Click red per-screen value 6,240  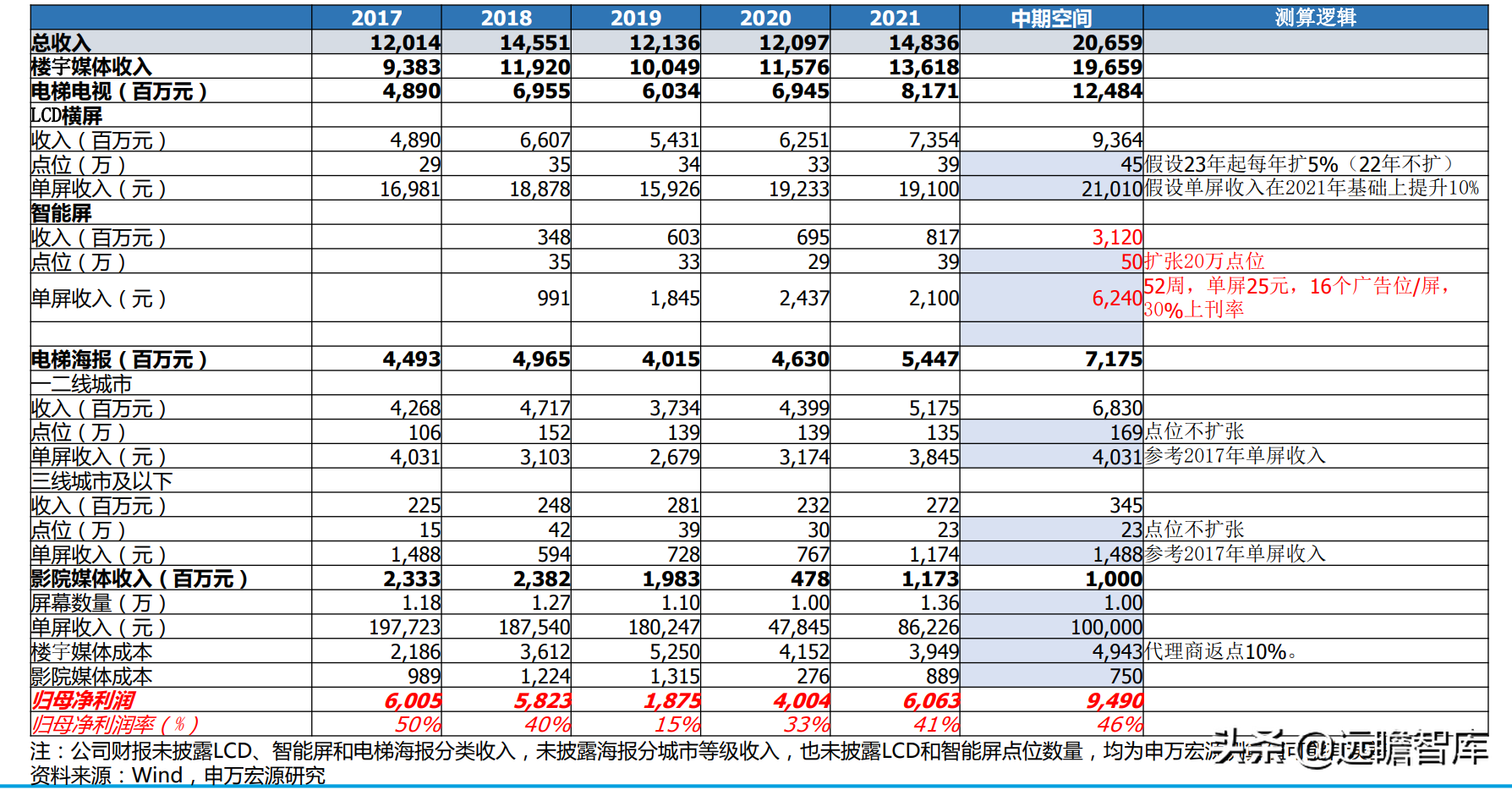pyautogui.click(x=1117, y=298)
